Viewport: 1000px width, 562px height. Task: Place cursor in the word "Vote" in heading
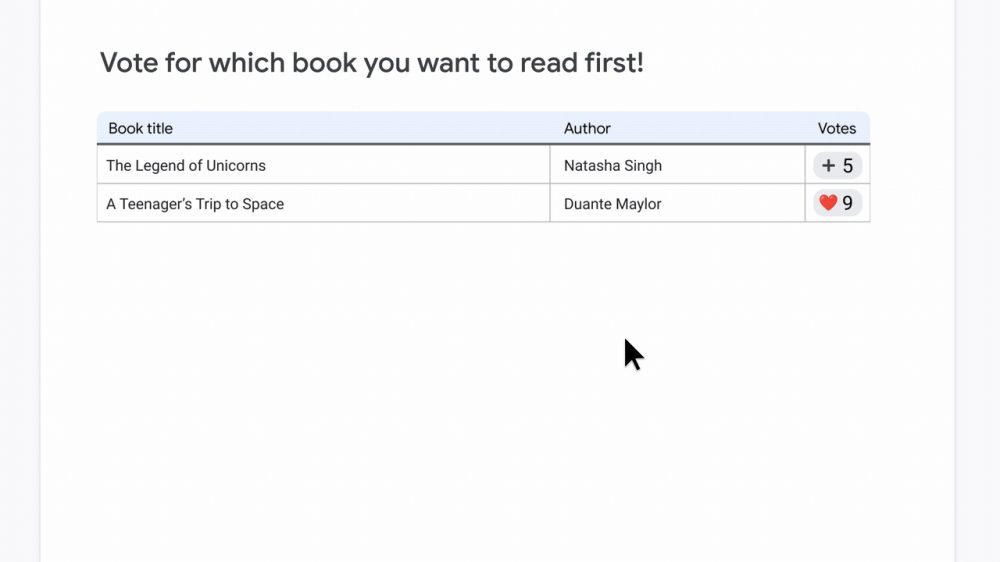(x=127, y=63)
